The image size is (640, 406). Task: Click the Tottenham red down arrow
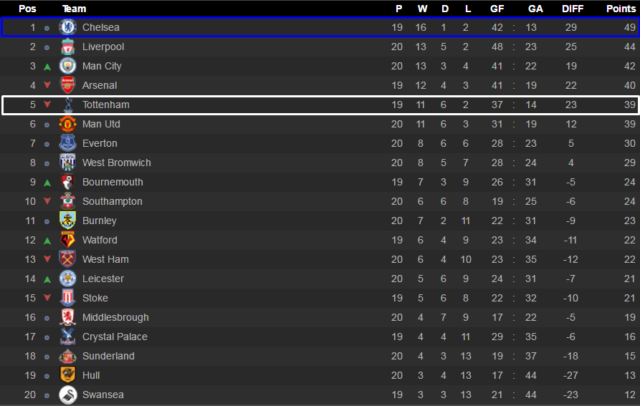point(47,104)
